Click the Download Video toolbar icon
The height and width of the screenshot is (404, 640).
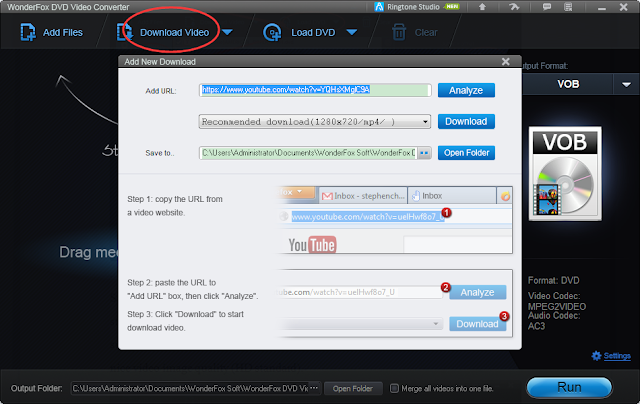point(124,32)
